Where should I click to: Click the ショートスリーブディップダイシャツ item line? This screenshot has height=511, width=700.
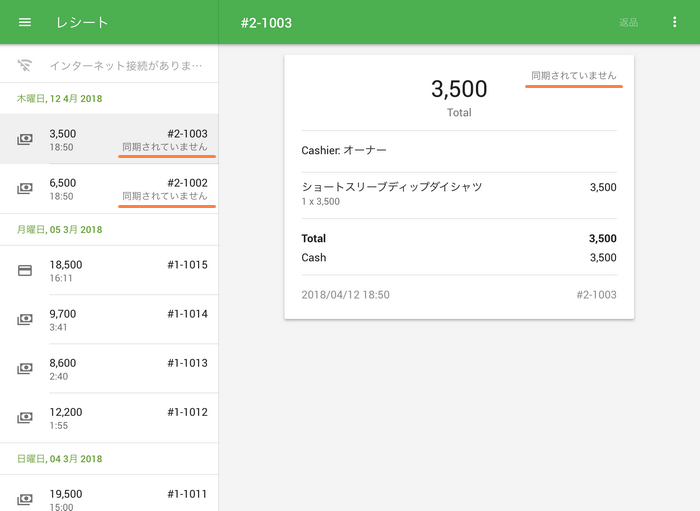(x=392, y=187)
